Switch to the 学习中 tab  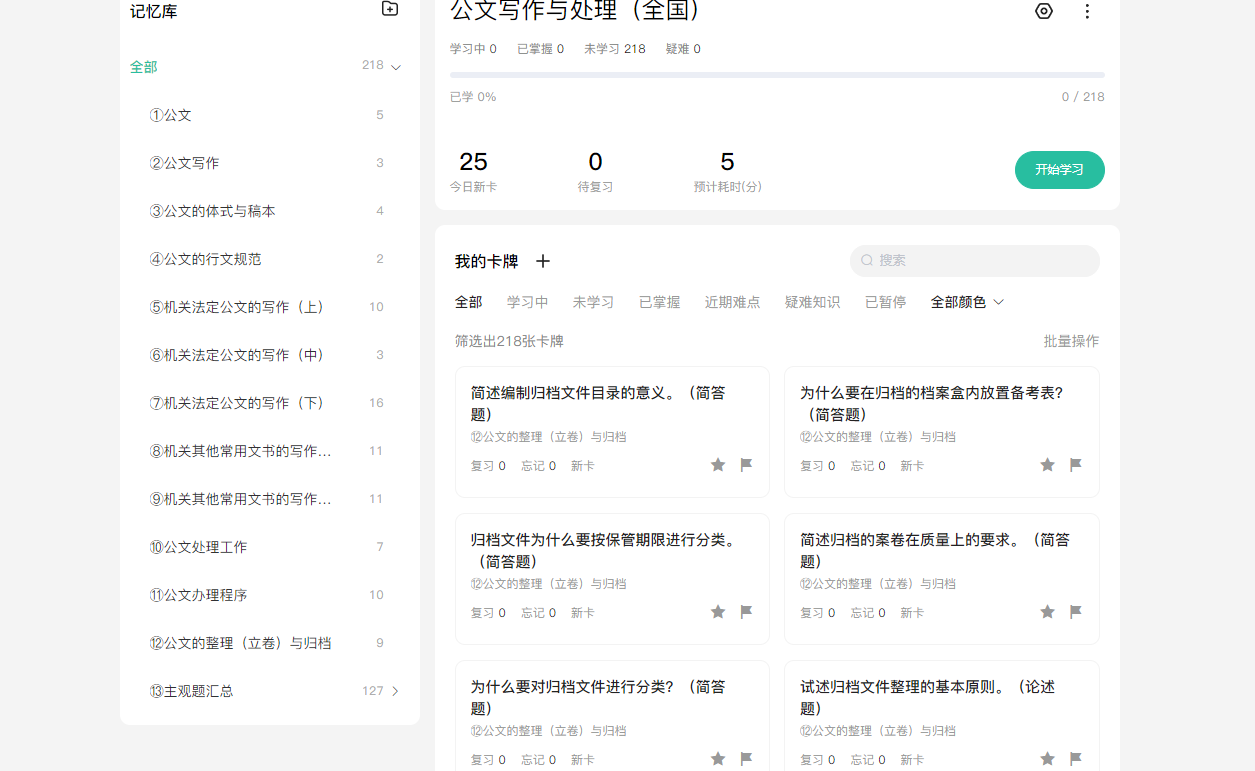pos(528,302)
